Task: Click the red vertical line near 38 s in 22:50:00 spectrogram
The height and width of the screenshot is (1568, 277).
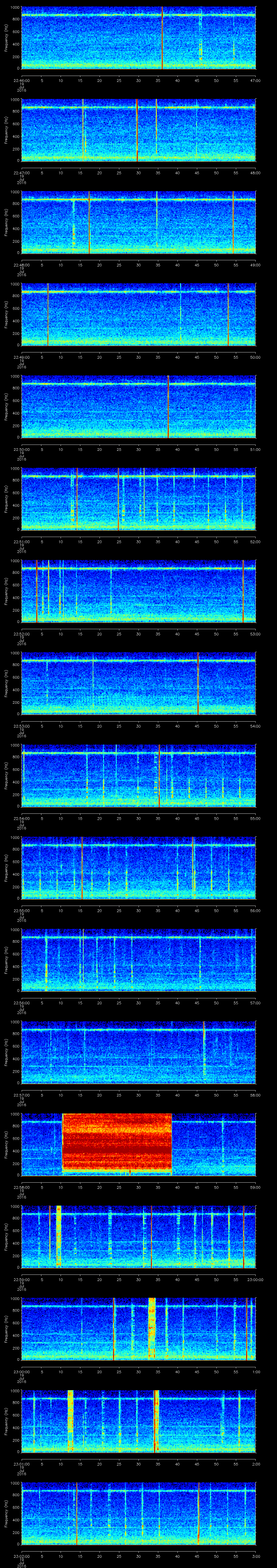Action: 169,407
